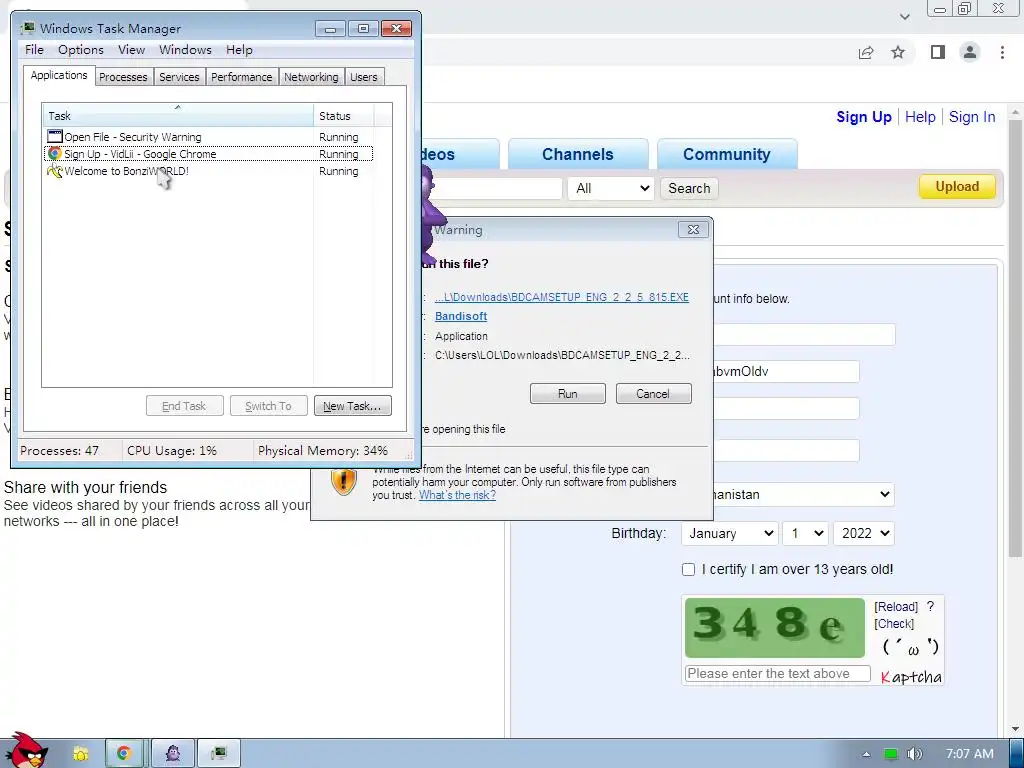Click the yellow Upload button

(957, 187)
